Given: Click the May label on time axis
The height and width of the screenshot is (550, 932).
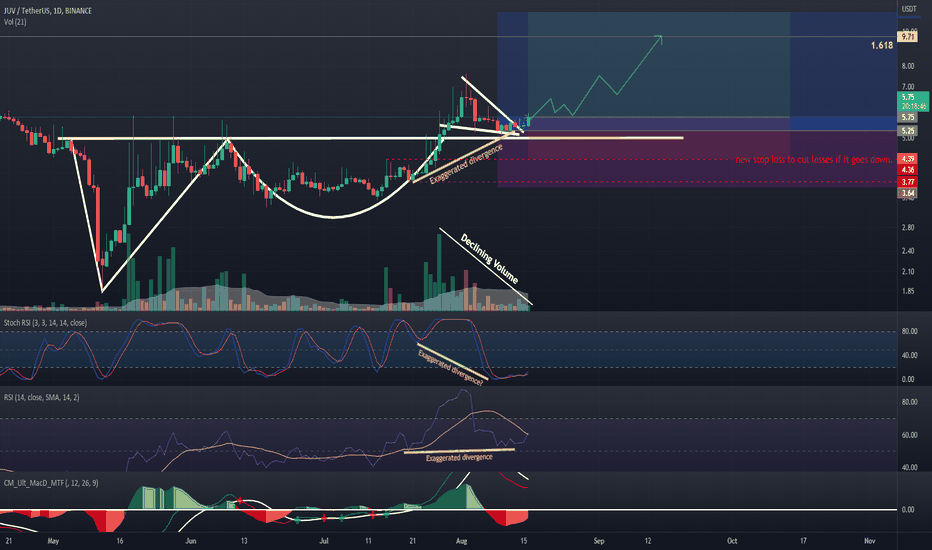Looking at the screenshot, I should [53, 541].
